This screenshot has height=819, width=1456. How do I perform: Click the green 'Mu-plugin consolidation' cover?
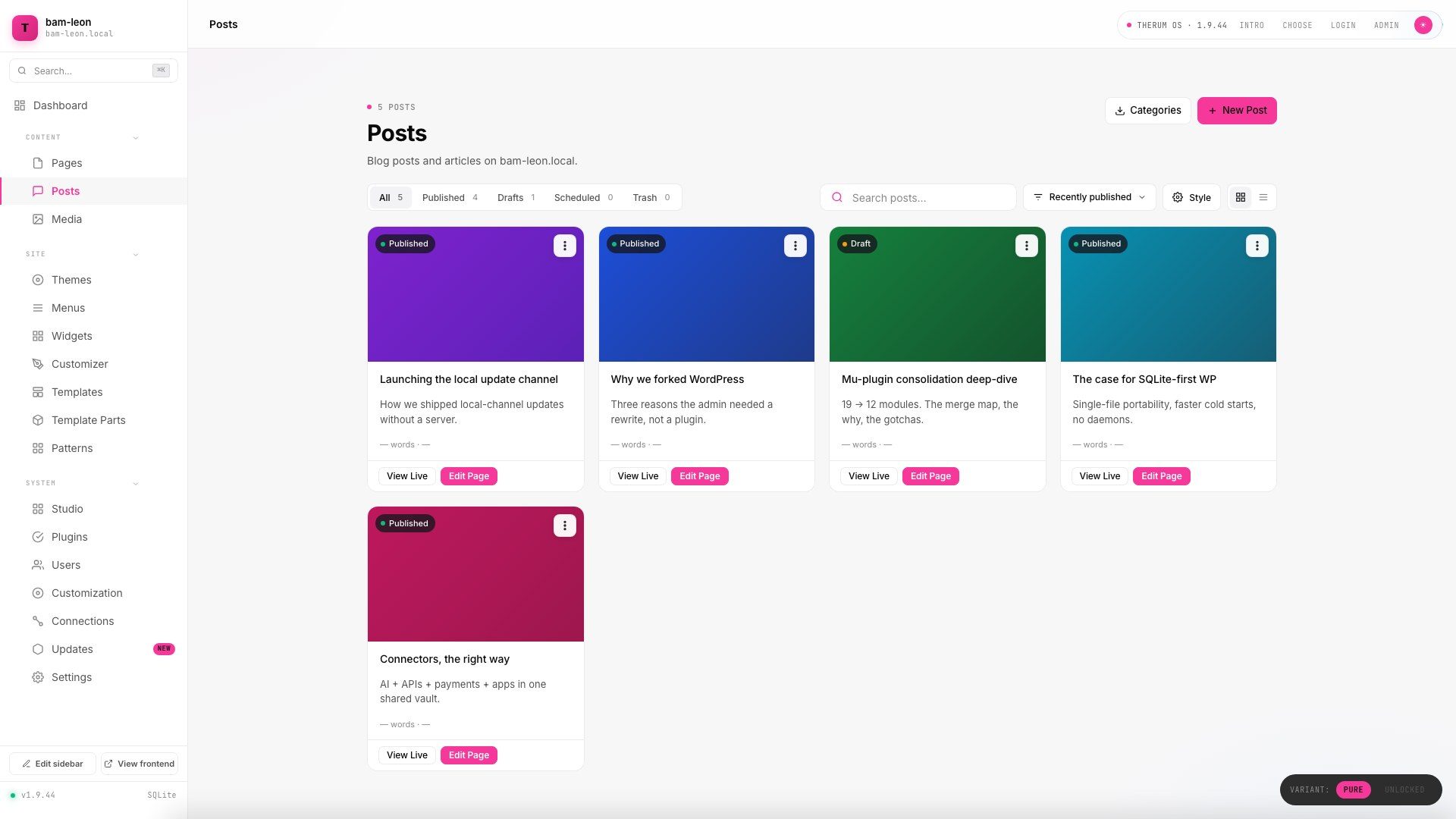point(937,294)
